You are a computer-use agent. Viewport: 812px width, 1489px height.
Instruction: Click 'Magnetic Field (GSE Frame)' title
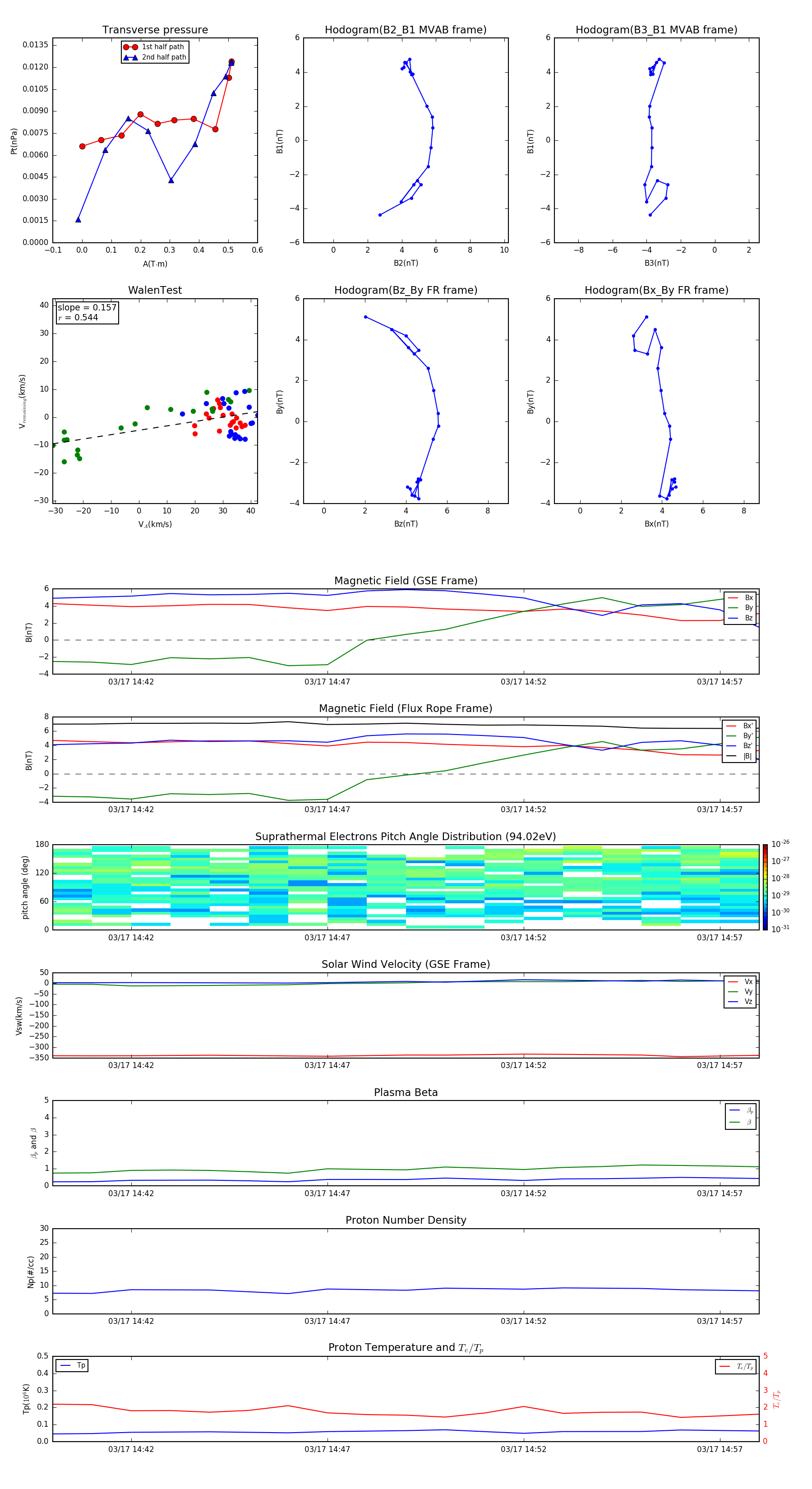406,581
